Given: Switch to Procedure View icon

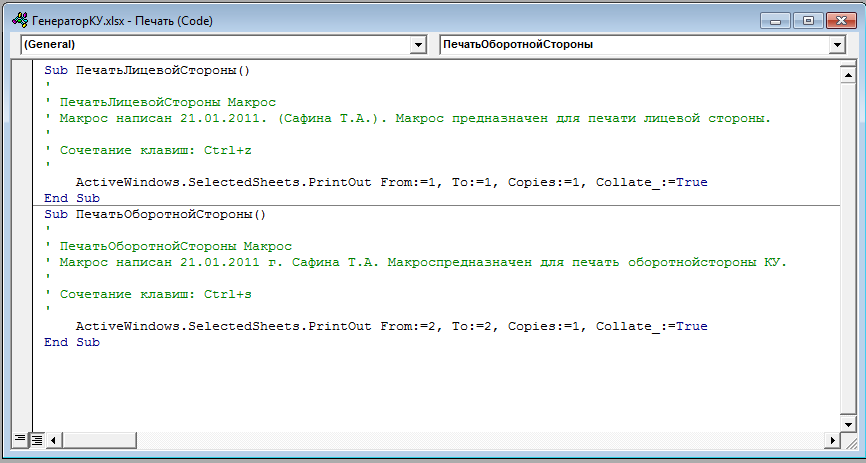Looking at the screenshot, I should click(20, 440).
